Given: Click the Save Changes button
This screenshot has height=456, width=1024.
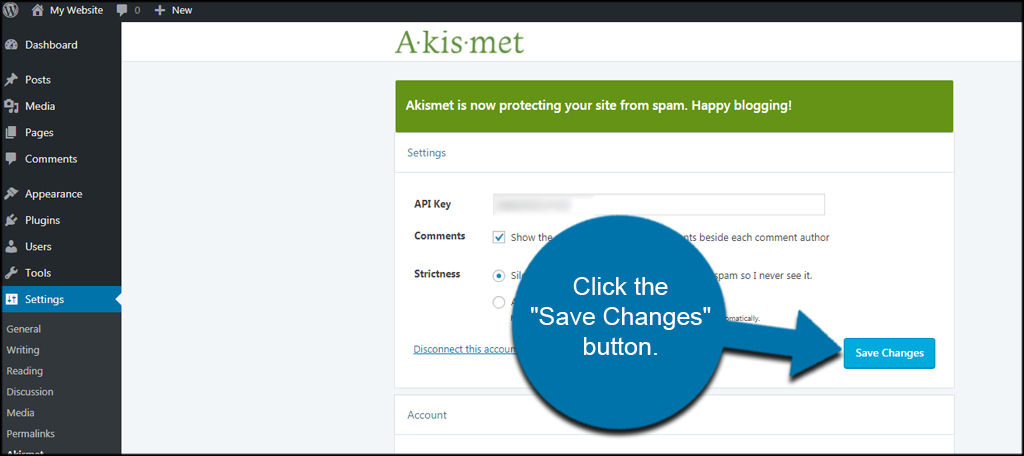Looking at the screenshot, I should pyautogui.click(x=889, y=353).
